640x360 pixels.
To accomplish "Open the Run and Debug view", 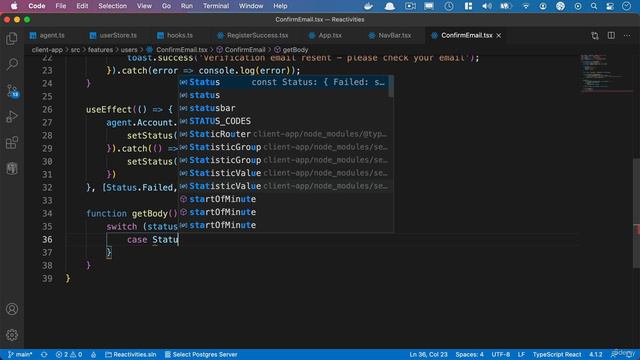I will [12, 117].
